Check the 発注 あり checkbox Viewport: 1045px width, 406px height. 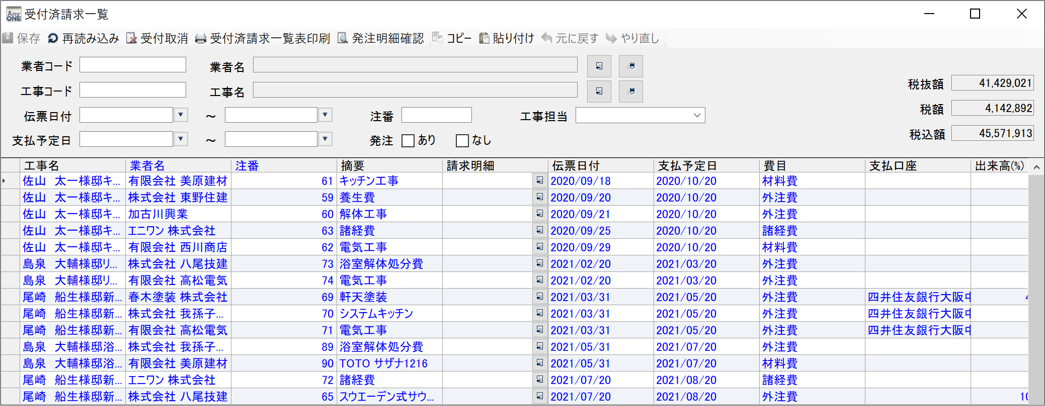point(409,140)
